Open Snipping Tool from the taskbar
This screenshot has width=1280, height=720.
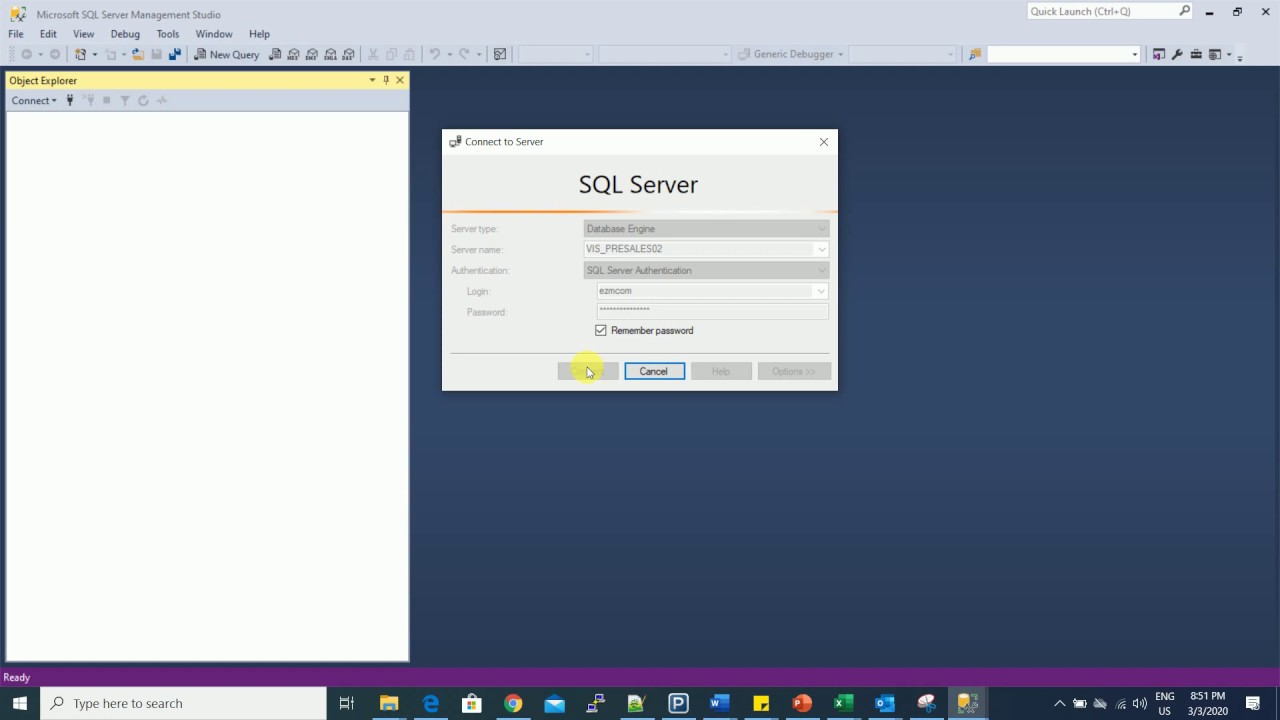pos(926,703)
